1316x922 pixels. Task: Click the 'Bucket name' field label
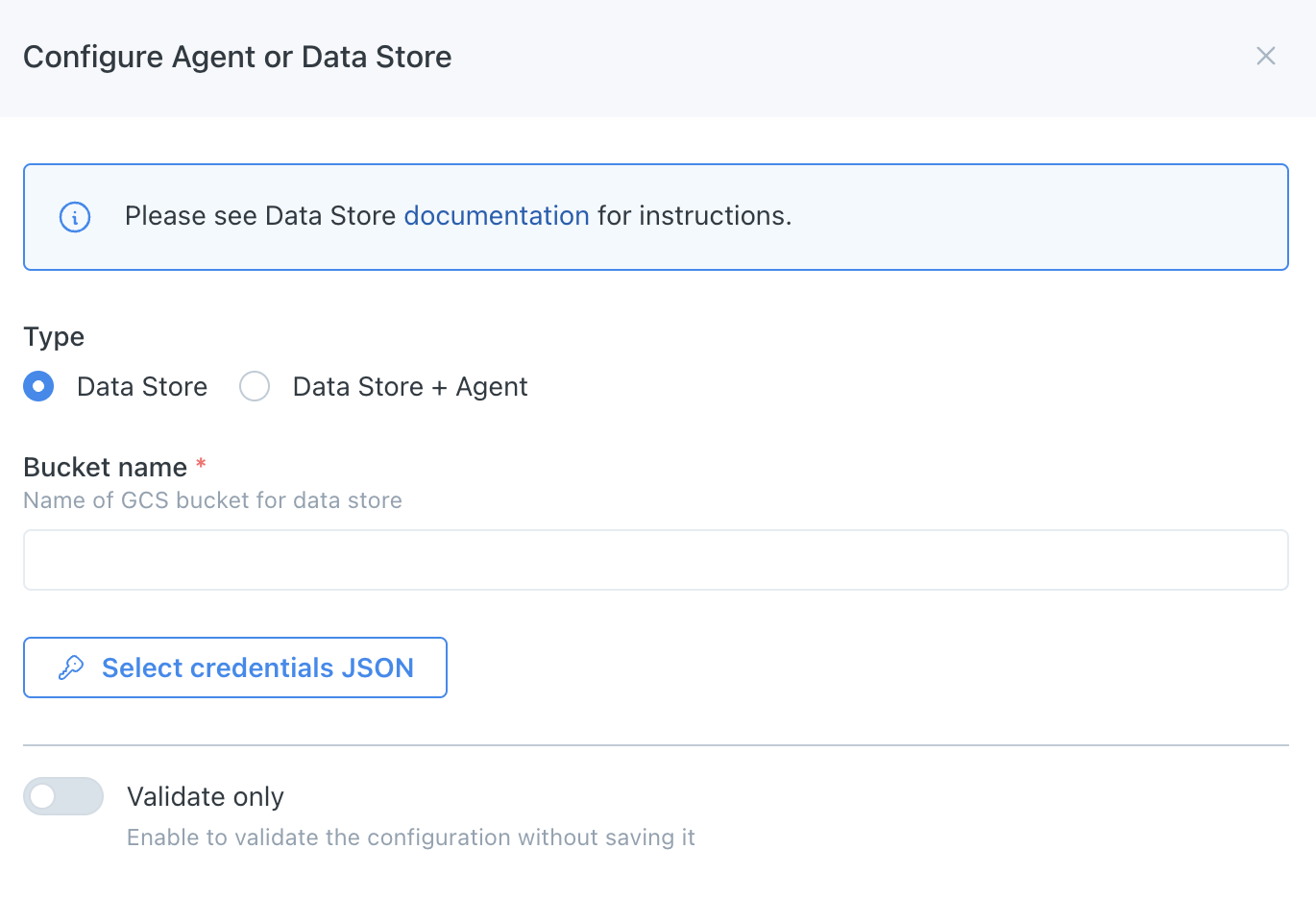(106, 467)
